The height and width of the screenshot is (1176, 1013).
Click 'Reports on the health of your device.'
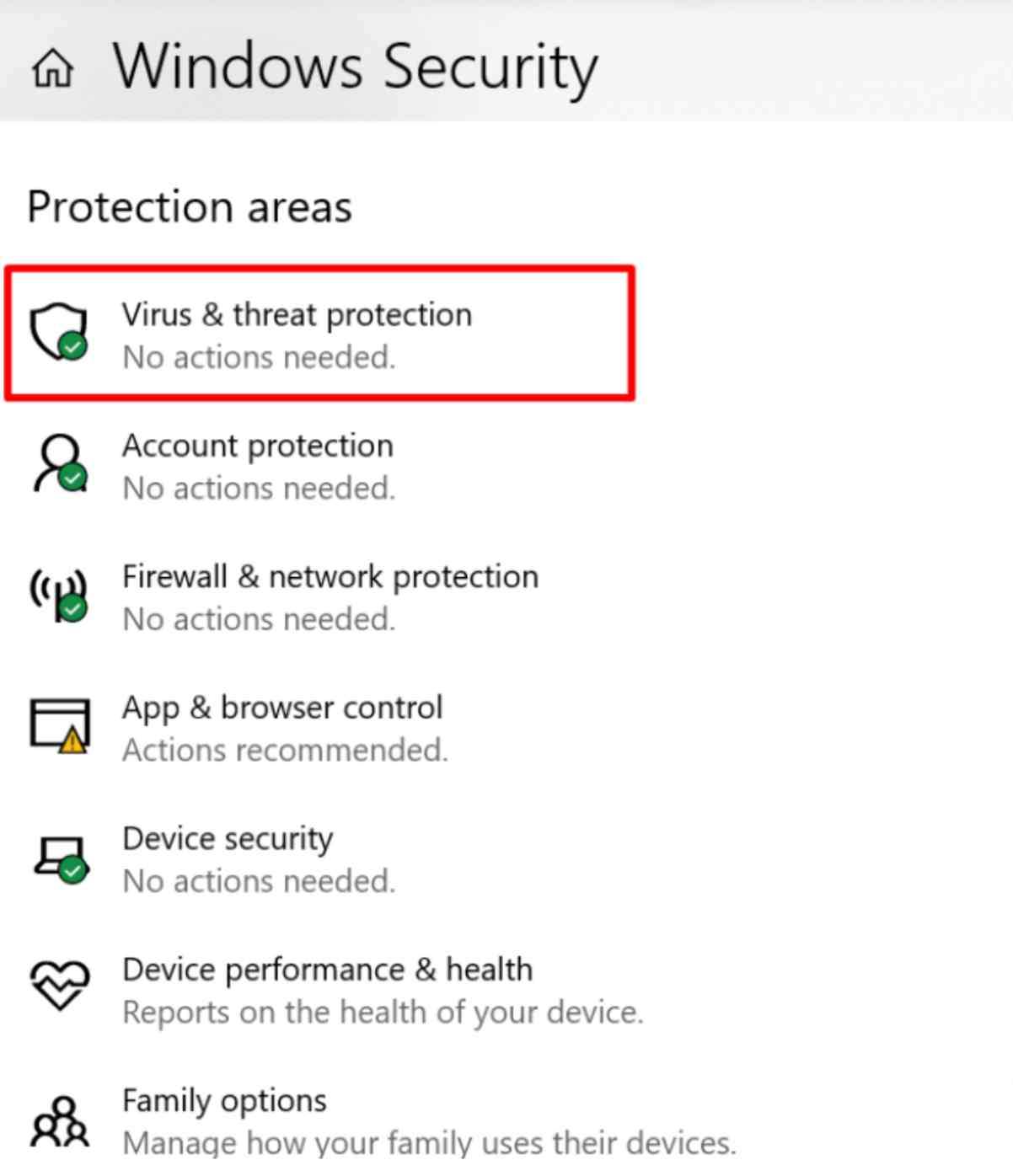(x=383, y=1012)
